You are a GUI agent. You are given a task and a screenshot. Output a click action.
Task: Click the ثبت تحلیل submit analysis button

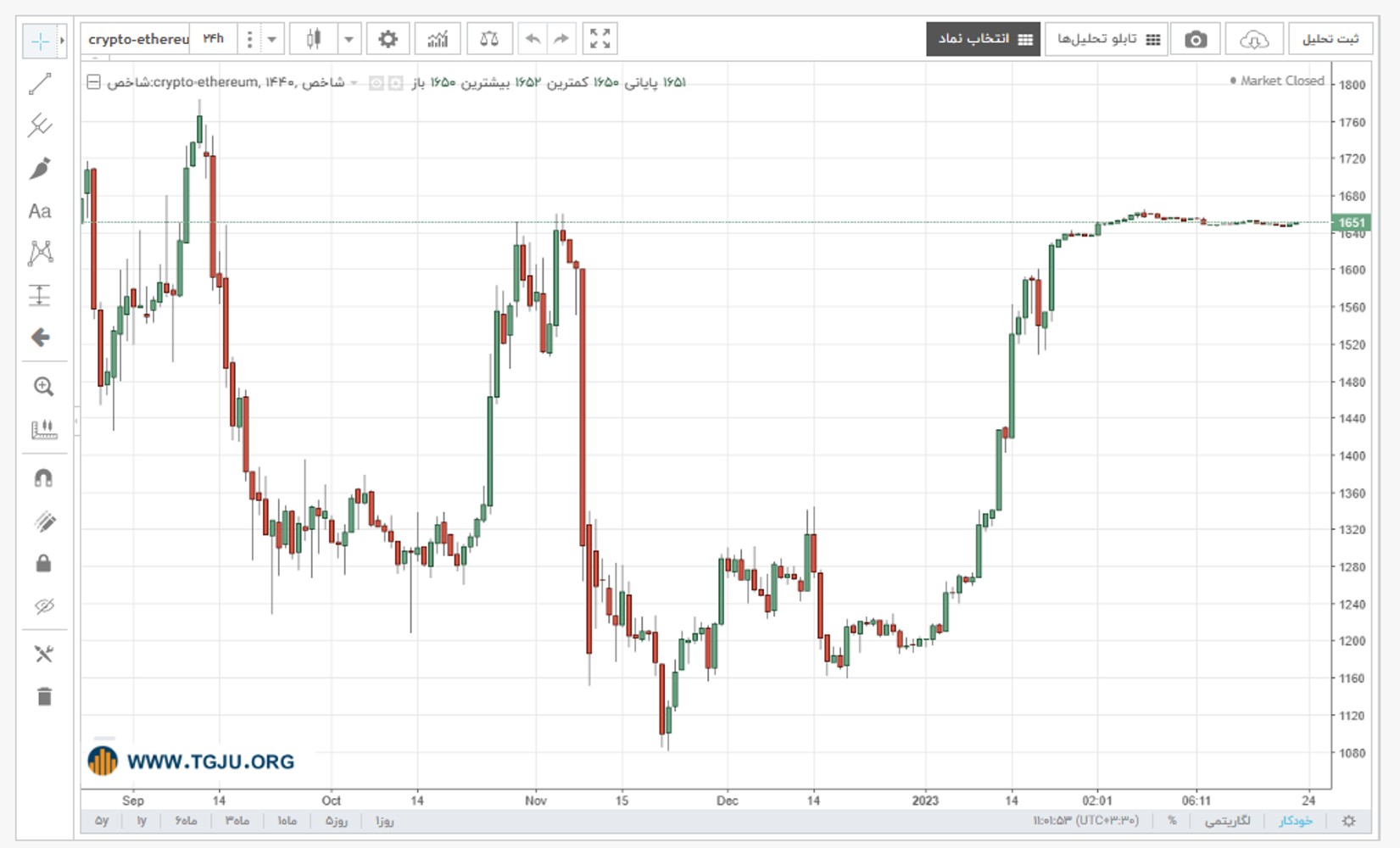(1330, 39)
